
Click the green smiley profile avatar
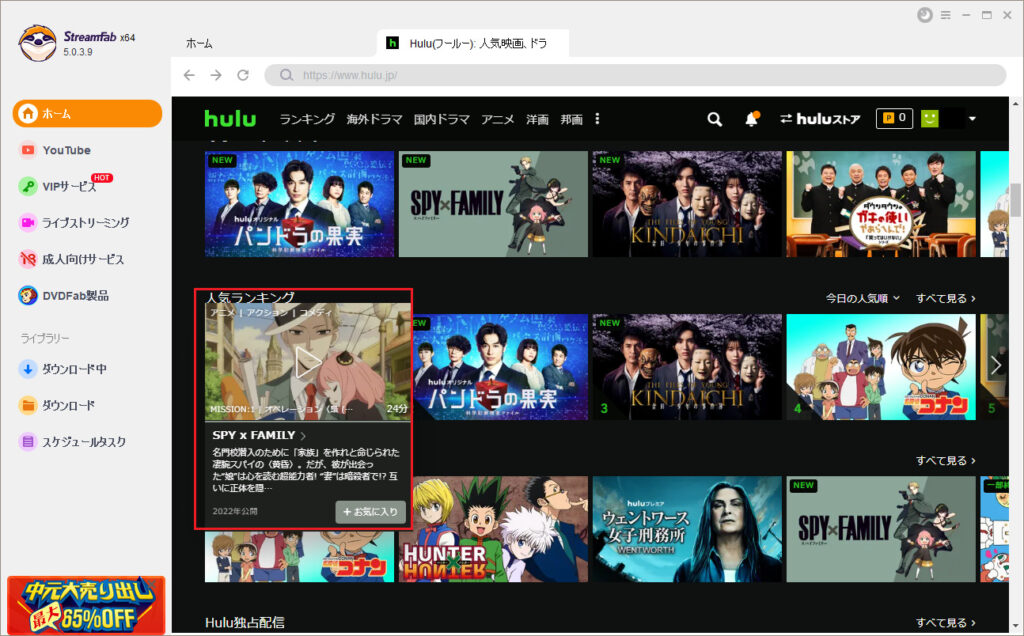[x=929, y=118]
